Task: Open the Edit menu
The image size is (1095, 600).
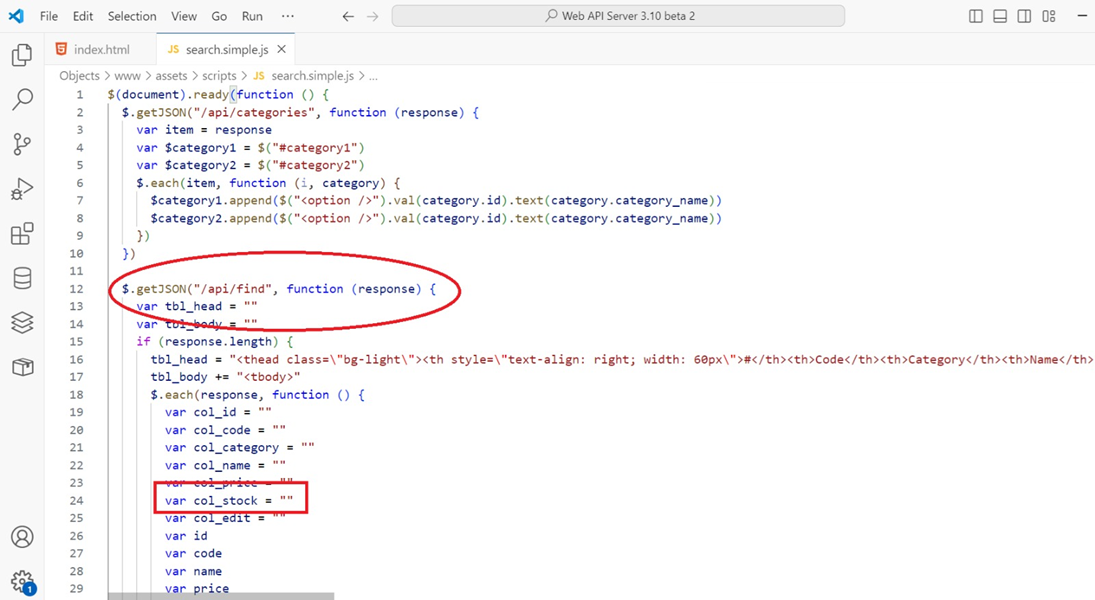Action: [82, 16]
